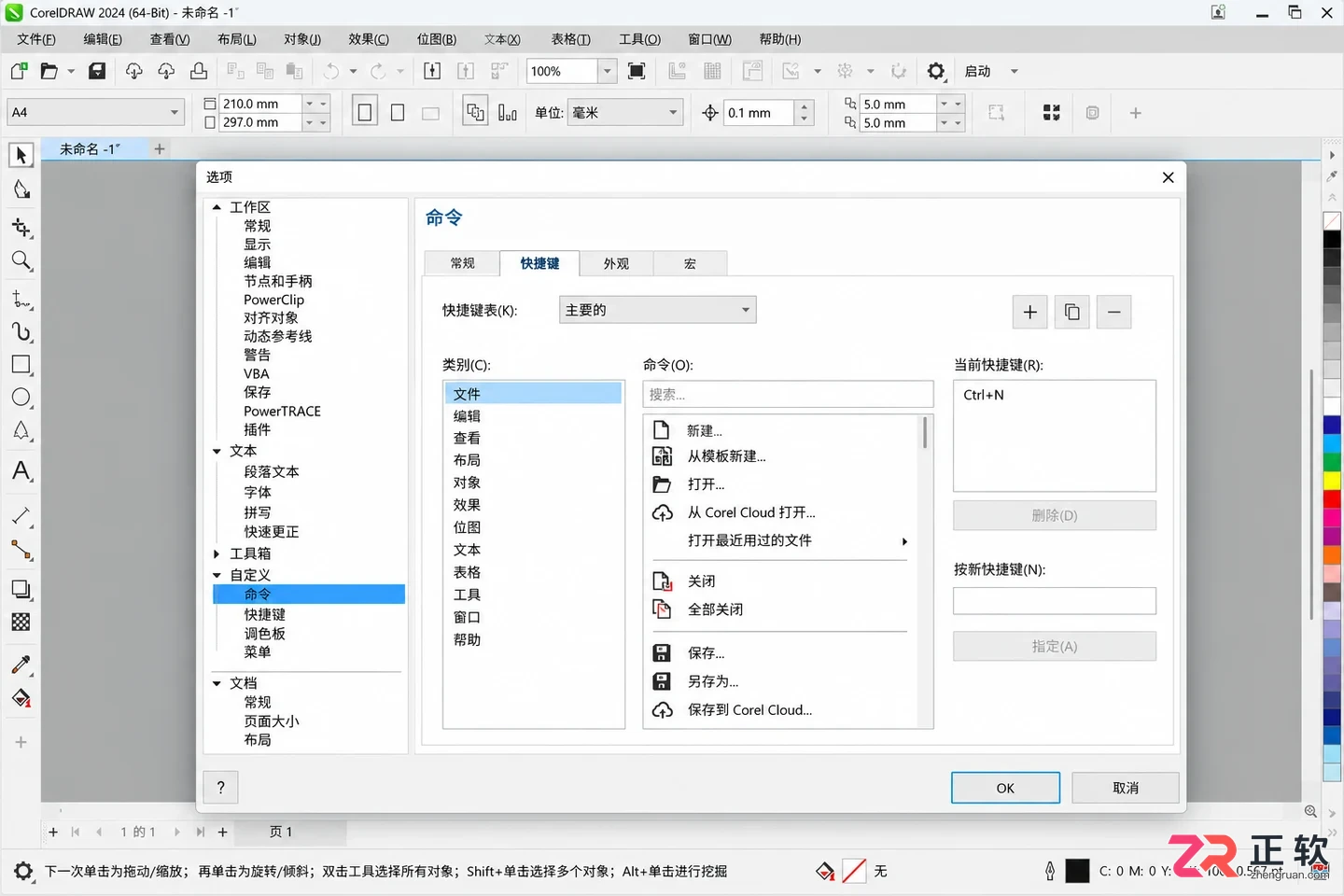Click OK to confirm options
The image size is (1344, 896).
pos(1005,788)
